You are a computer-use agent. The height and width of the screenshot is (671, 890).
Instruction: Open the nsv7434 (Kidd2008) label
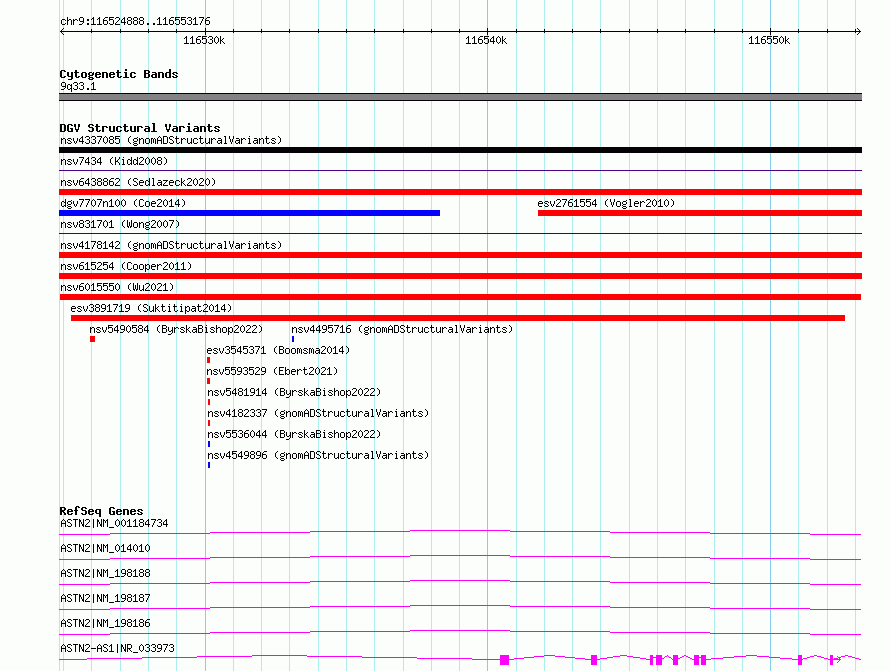tap(114, 161)
